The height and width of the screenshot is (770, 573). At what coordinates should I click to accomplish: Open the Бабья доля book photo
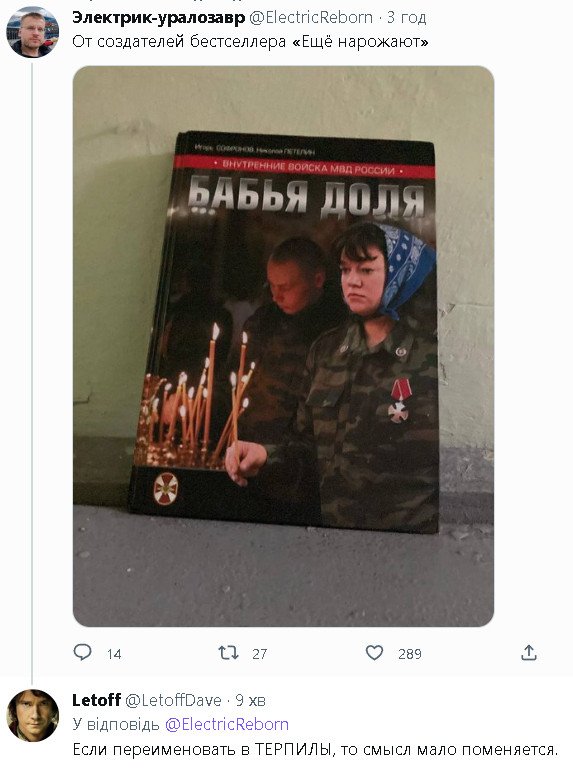point(283,346)
